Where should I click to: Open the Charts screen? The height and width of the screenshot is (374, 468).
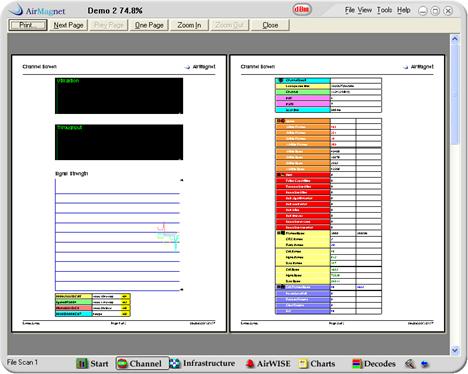(x=317, y=363)
